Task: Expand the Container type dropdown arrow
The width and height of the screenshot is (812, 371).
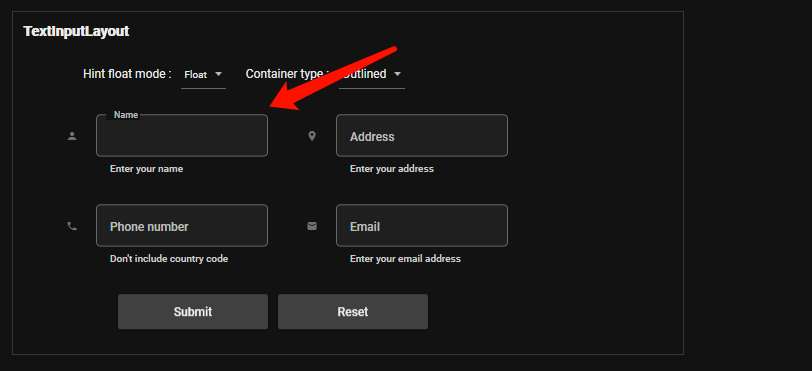Action: (x=397, y=74)
